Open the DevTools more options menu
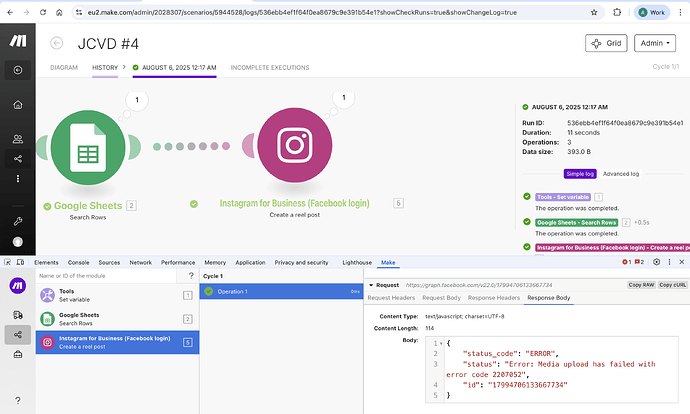Image resolution: width=690 pixels, height=414 pixels. pos(669,262)
